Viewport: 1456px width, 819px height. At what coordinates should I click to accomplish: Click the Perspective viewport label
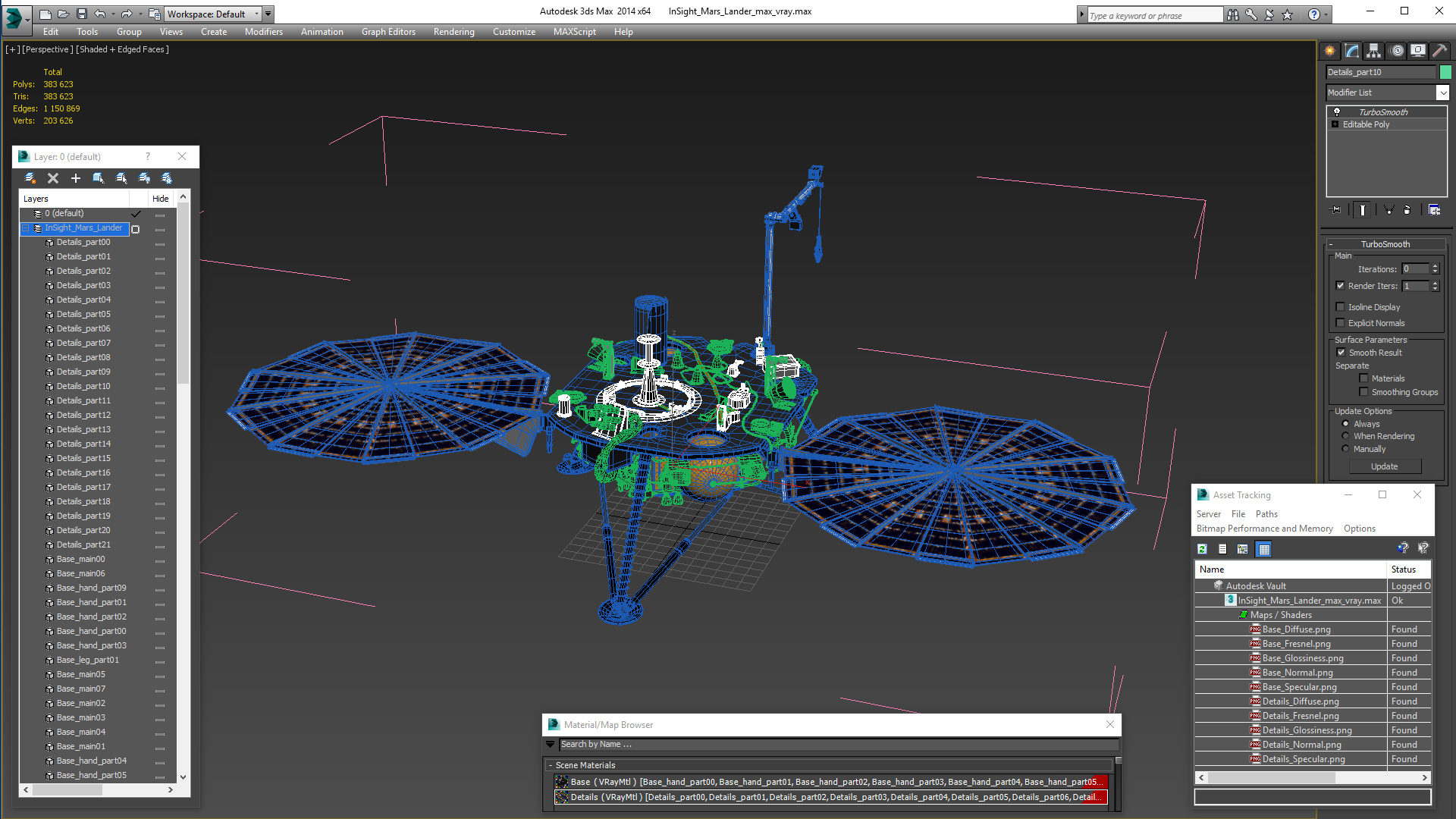(48, 49)
